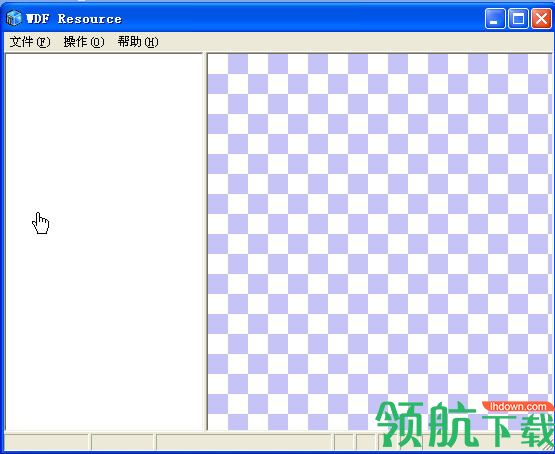This screenshot has width=555, height=454.
Task: Open the 帮助(H) menu
Action: (138, 42)
